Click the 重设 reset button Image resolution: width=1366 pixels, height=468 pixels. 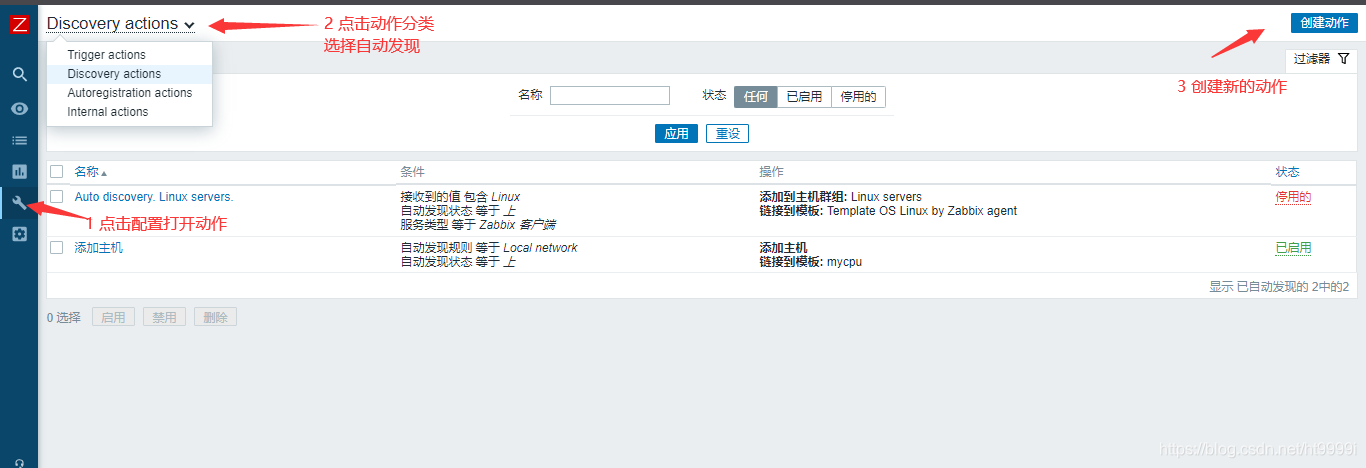point(727,133)
